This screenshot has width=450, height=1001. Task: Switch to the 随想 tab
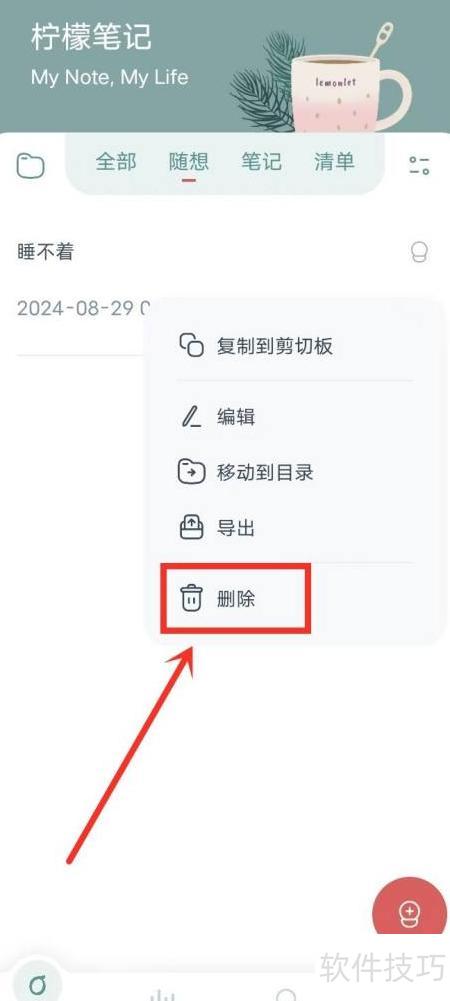tap(189, 162)
